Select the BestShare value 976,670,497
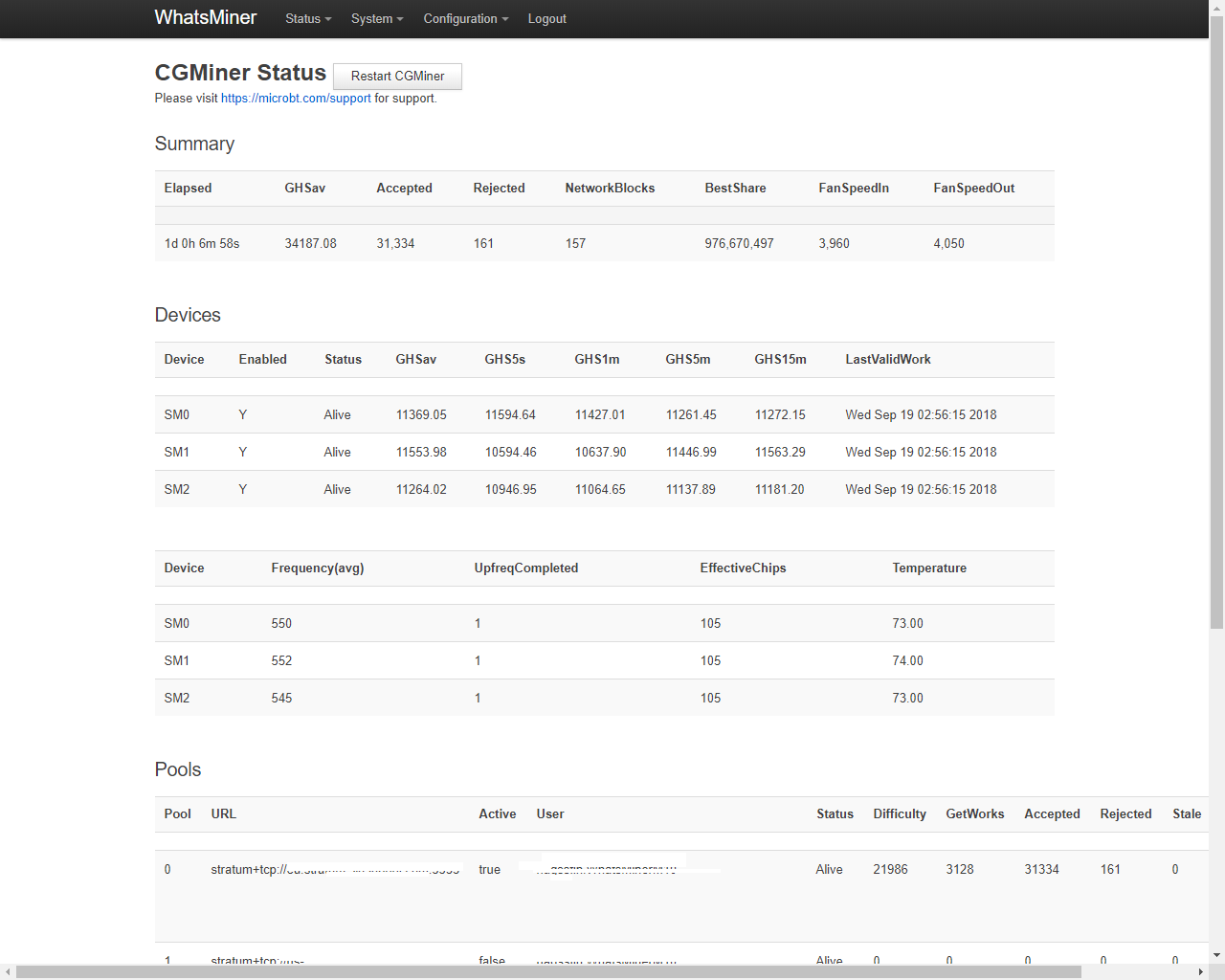 click(739, 244)
